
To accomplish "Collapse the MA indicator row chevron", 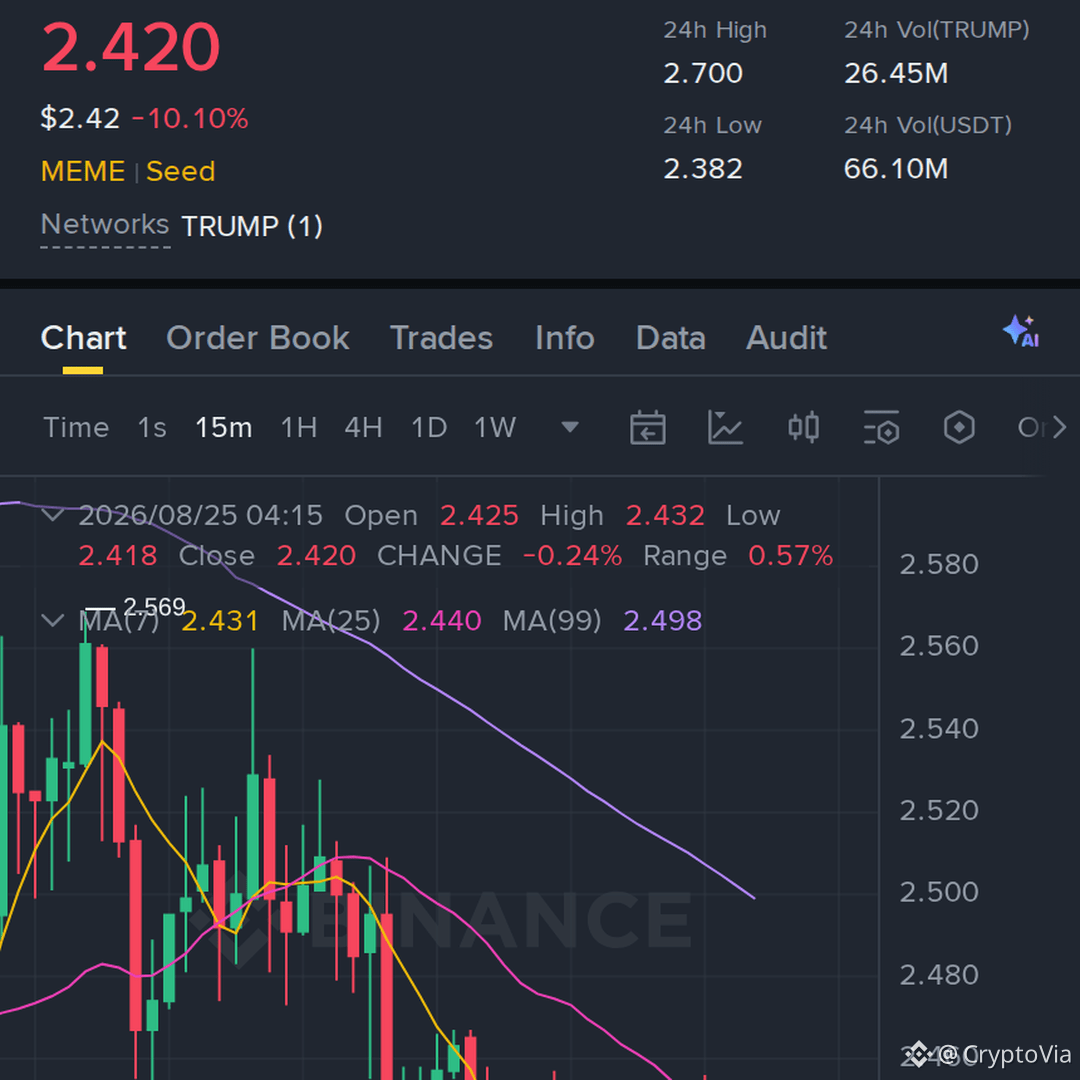I will (x=53, y=621).
